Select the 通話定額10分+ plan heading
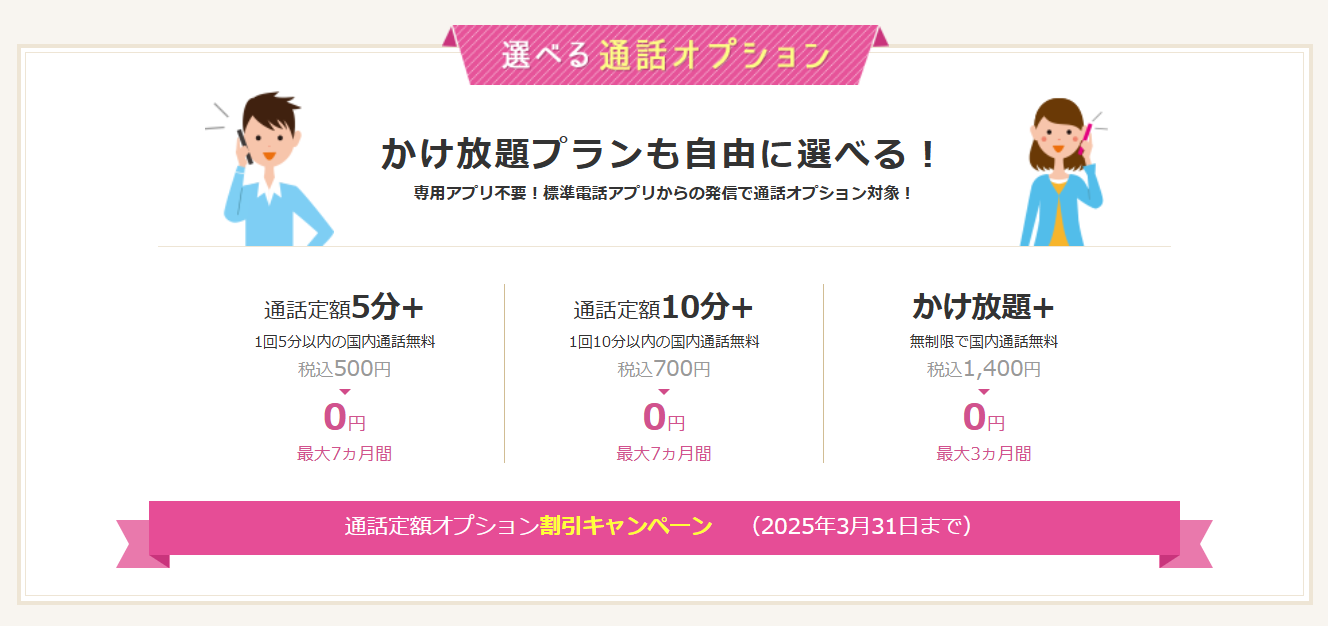Screen dimensions: 1328x626 pyautogui.click(x=664, y=306)
